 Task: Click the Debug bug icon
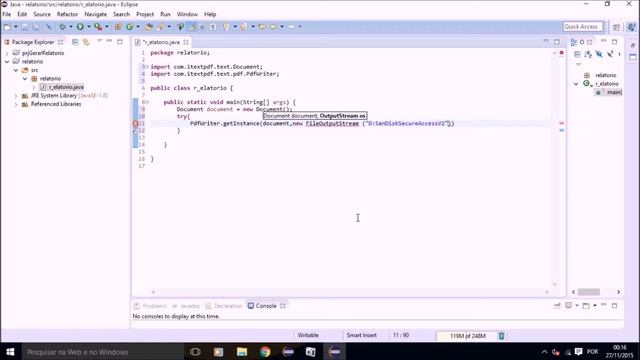tap(62, 27)
